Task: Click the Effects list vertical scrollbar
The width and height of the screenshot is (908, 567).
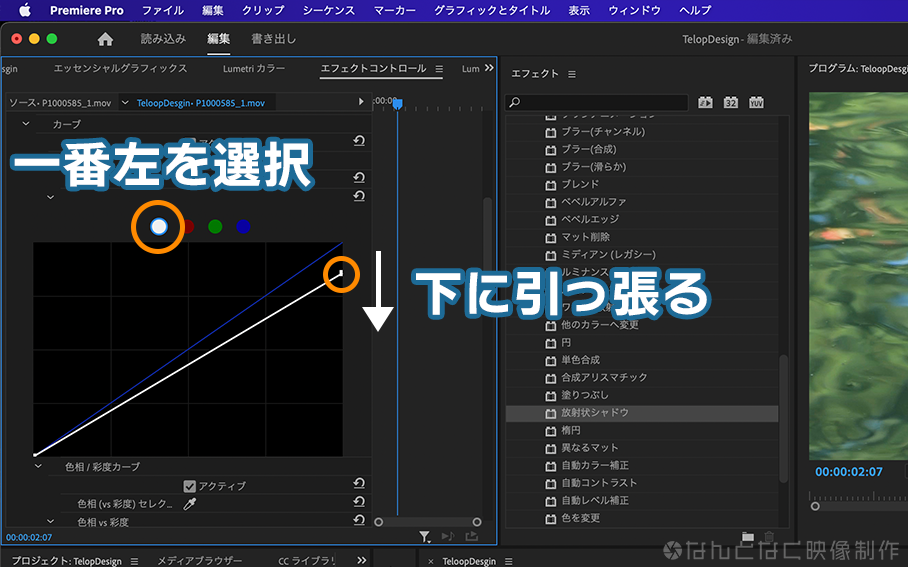Action: [783, 418]
